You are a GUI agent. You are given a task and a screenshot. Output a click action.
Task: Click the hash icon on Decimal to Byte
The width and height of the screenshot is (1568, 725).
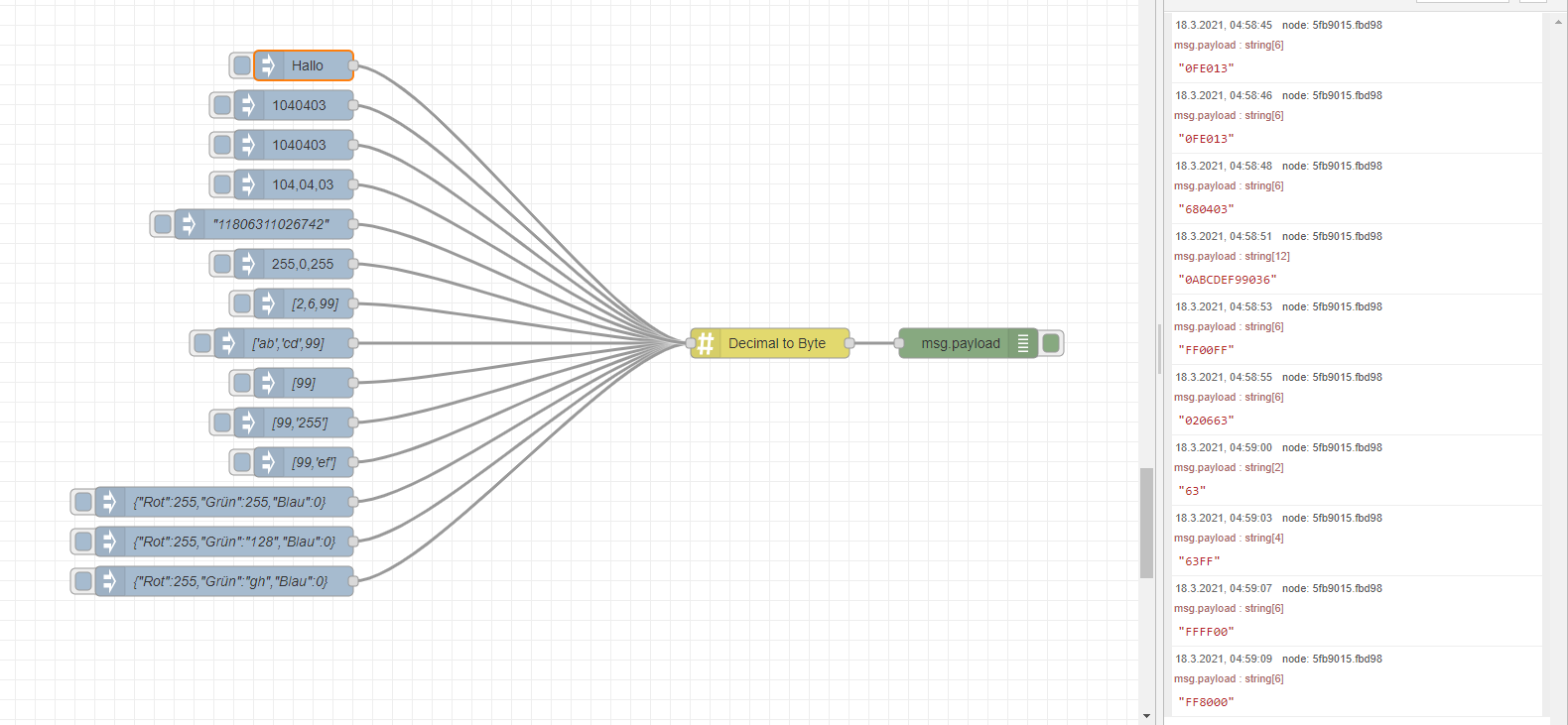coord(706,343)
